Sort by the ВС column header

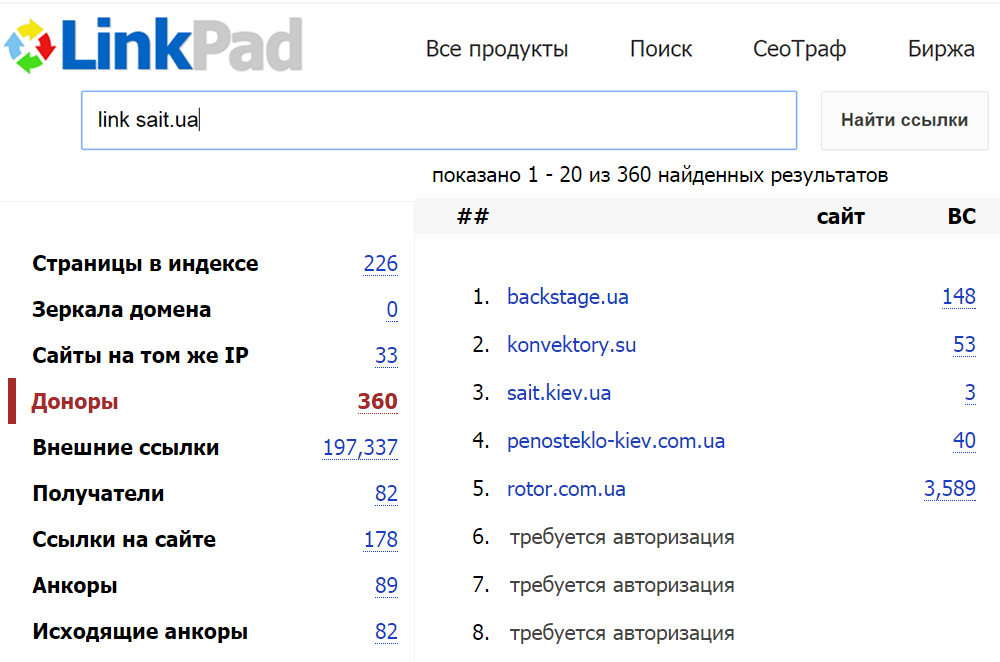coord(961,216)
